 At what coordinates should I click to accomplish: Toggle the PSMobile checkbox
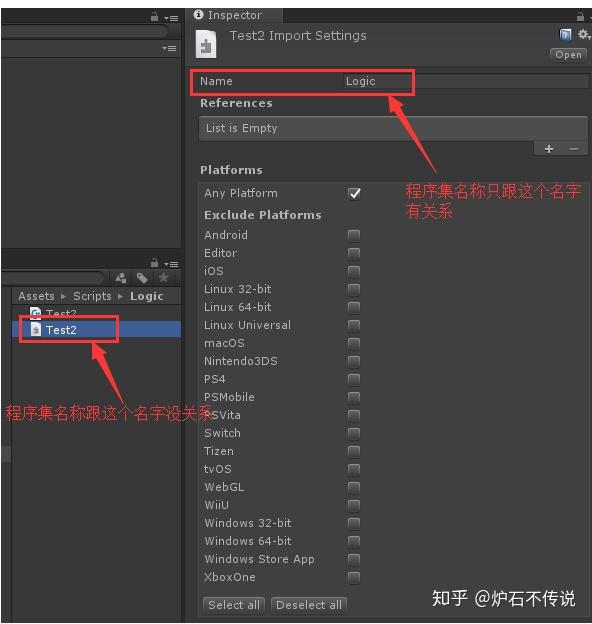[354, 397]
